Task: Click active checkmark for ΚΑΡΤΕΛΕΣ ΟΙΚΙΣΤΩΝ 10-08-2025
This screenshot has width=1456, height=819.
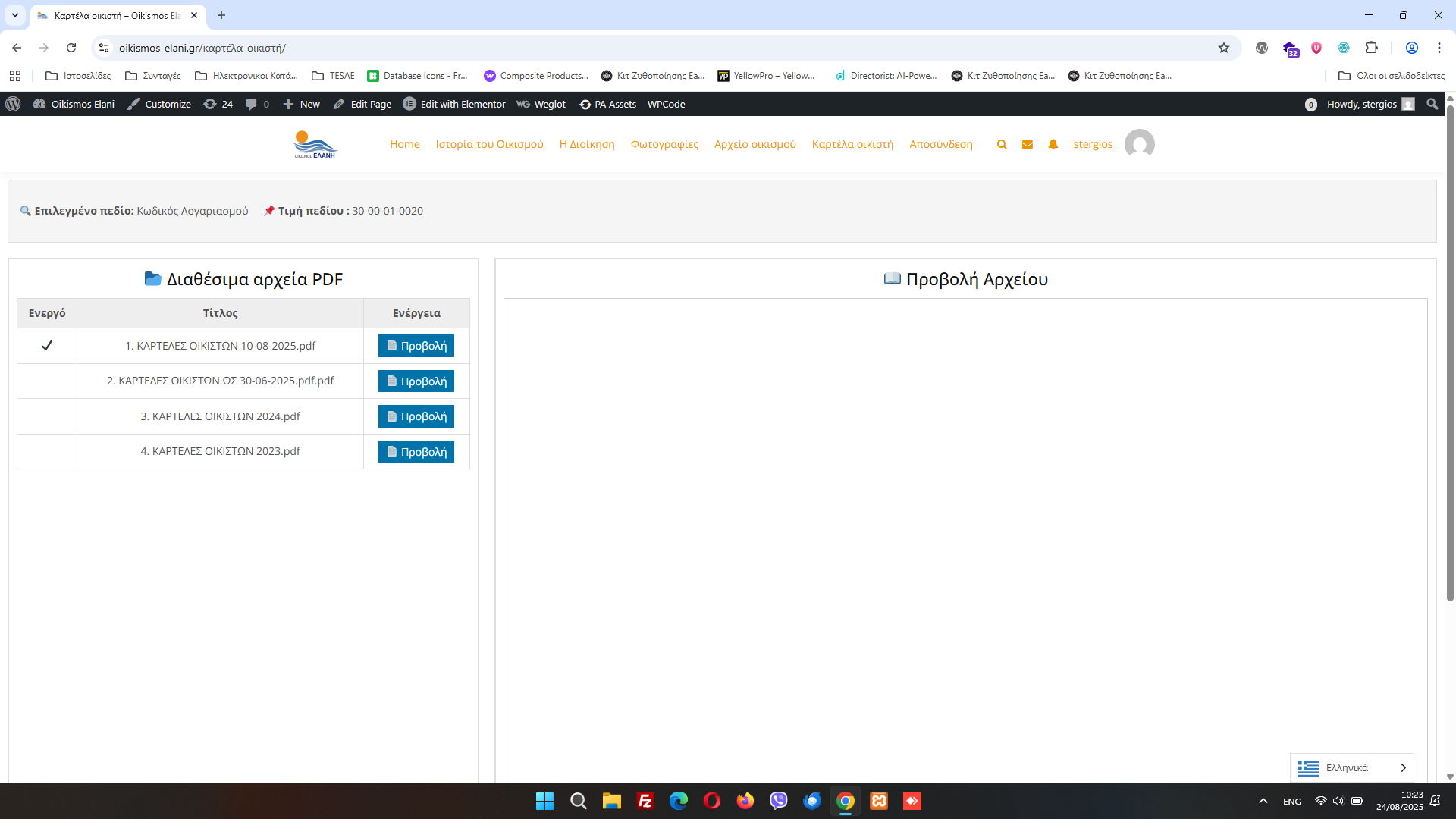Action: [x=47, y=346]
